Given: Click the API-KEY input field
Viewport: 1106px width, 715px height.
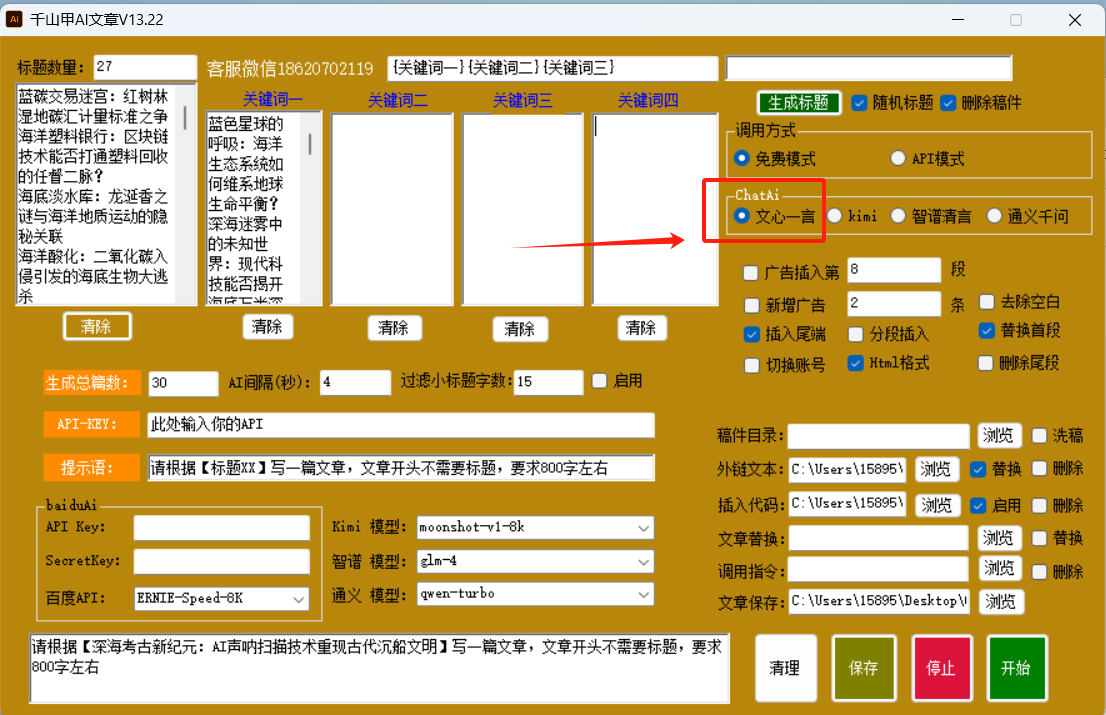Looking at the screenshot, I should [400, 424].
